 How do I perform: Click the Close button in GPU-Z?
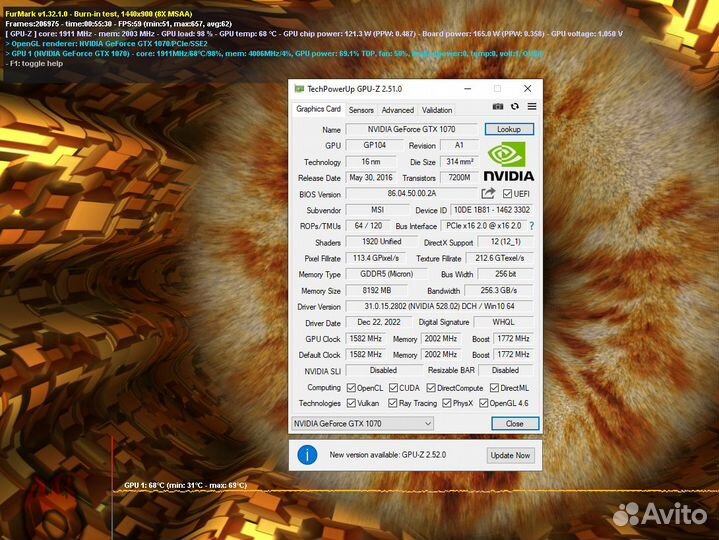514,424
